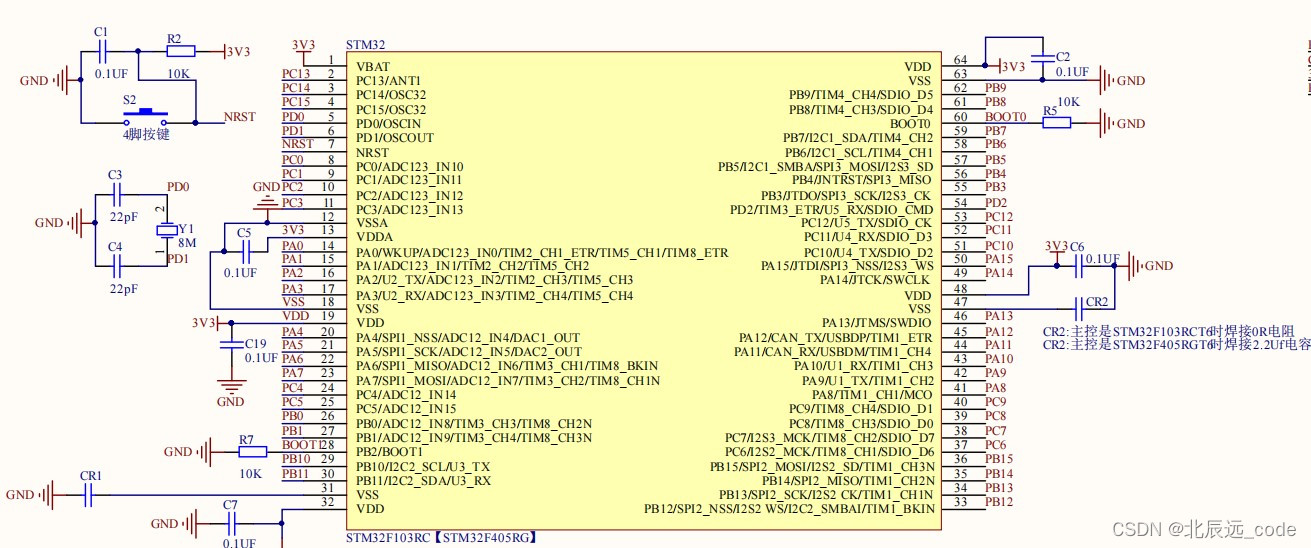Click the 'NRST' net label beside button S2
Image resolution: width=1311 pixels, height=548 pixels.
(x=240, y=117)
